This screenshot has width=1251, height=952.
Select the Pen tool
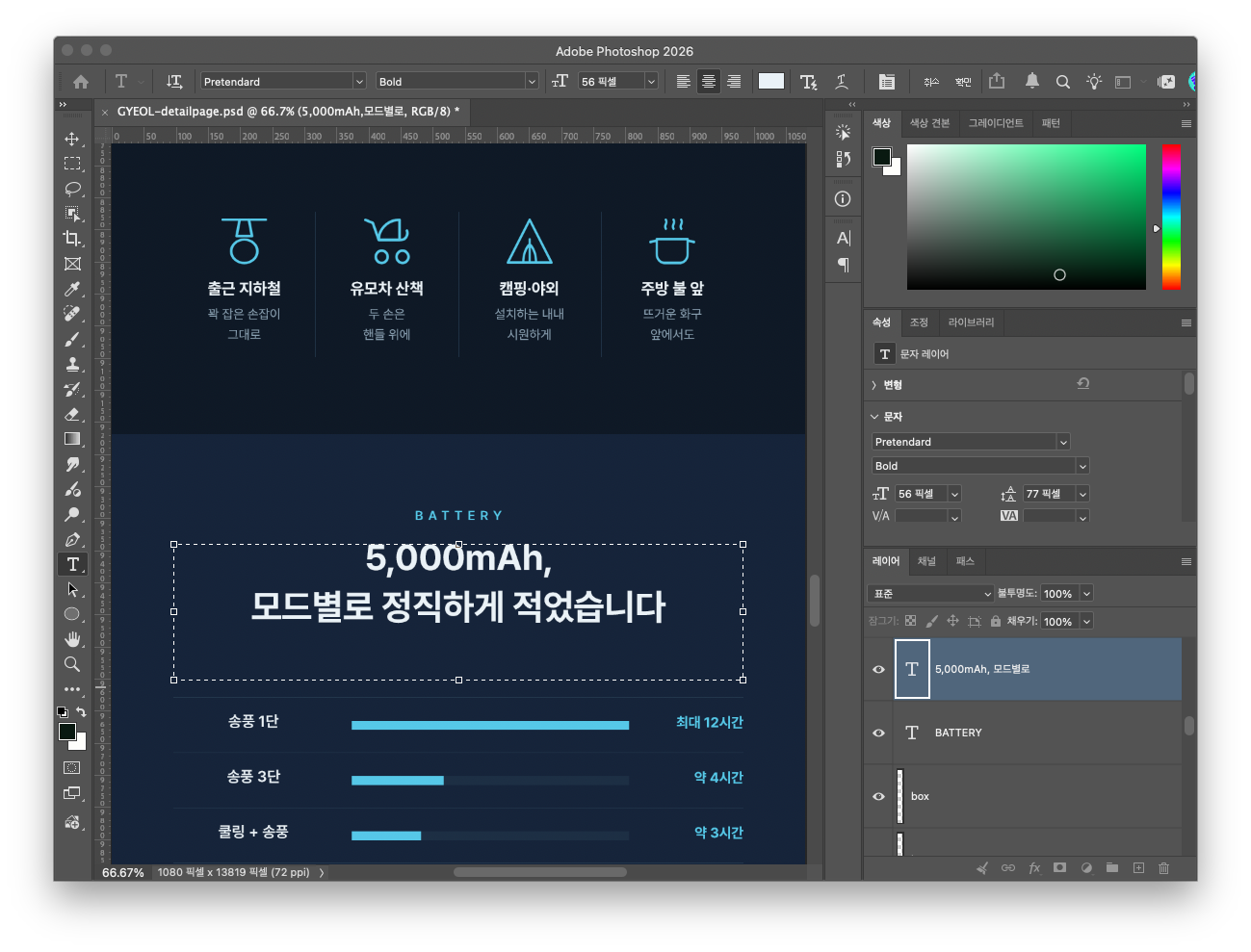[x=72, y=539]
